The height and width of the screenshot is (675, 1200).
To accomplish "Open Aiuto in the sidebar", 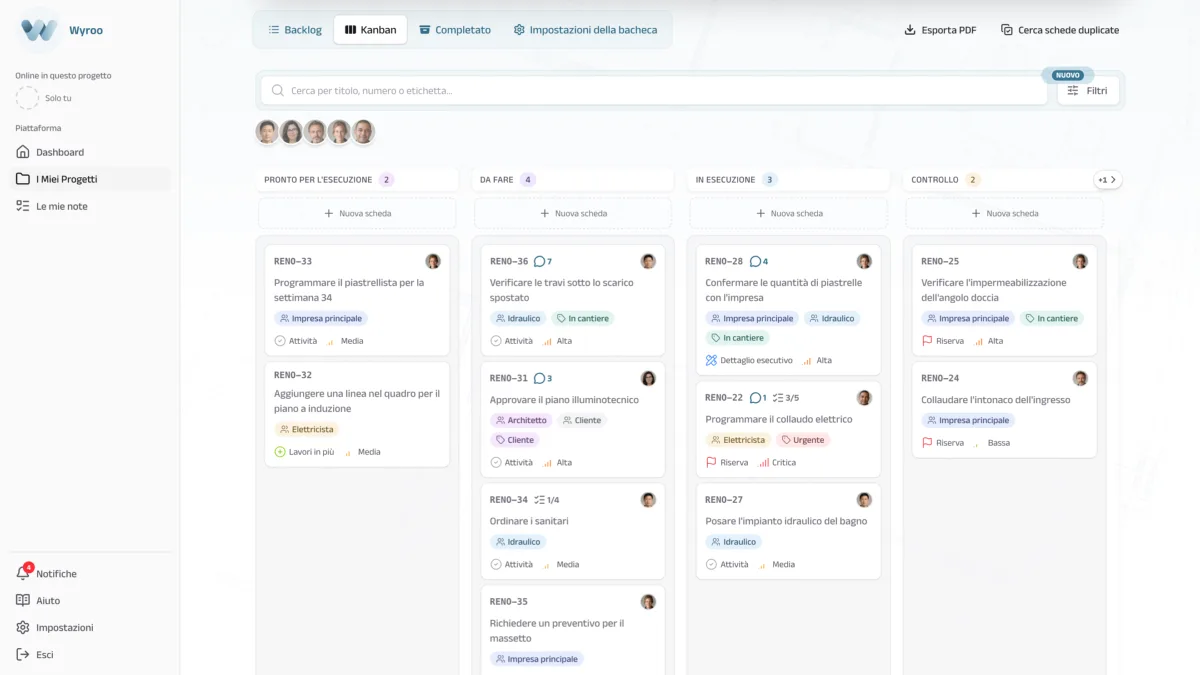I will [91, 600].
